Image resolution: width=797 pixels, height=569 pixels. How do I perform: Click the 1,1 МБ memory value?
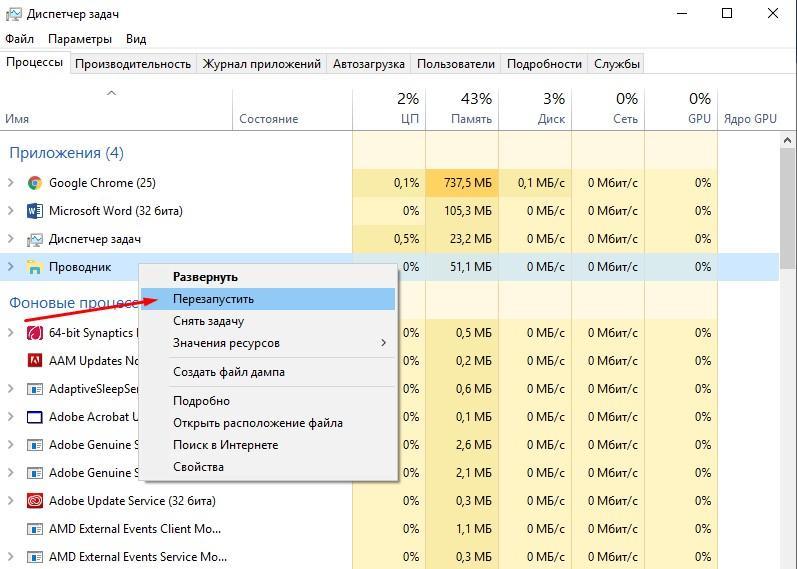474,529
